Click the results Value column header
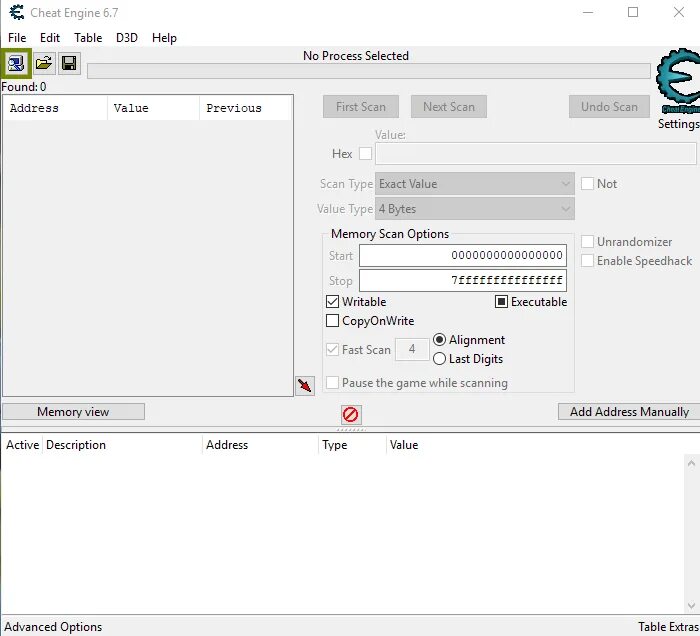Image resolution: width=700 pixels, height=636 pixels. tap(153, 108)
